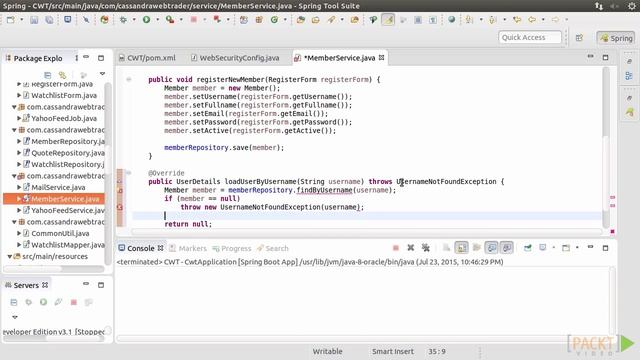Image resolution: width=640 pixels, height=360 pixels.
Task: Open the New wizard dropdown arrow
Action: click(22, 19)
